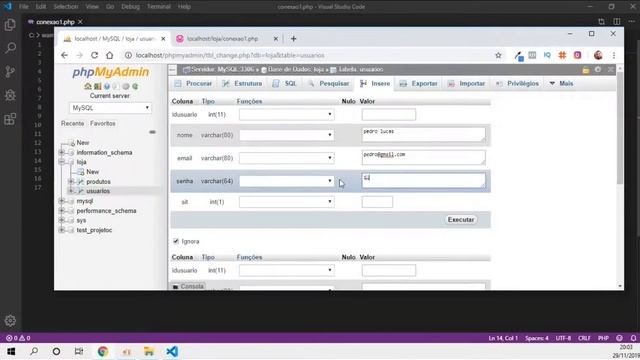Open Windows Start menu
This screenshot has height=360, width=640.
(x=11, y=351)
